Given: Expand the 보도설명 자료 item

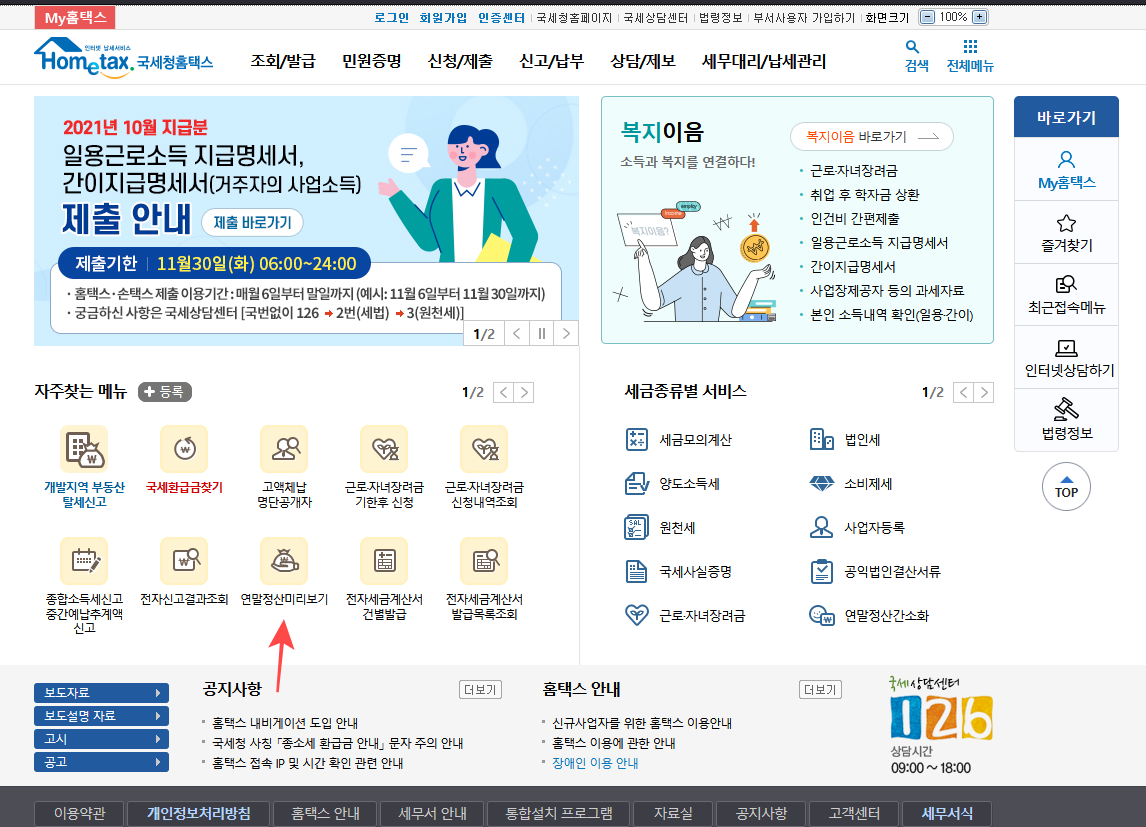Looking at the screenshot, I should (x=102, y=716).
